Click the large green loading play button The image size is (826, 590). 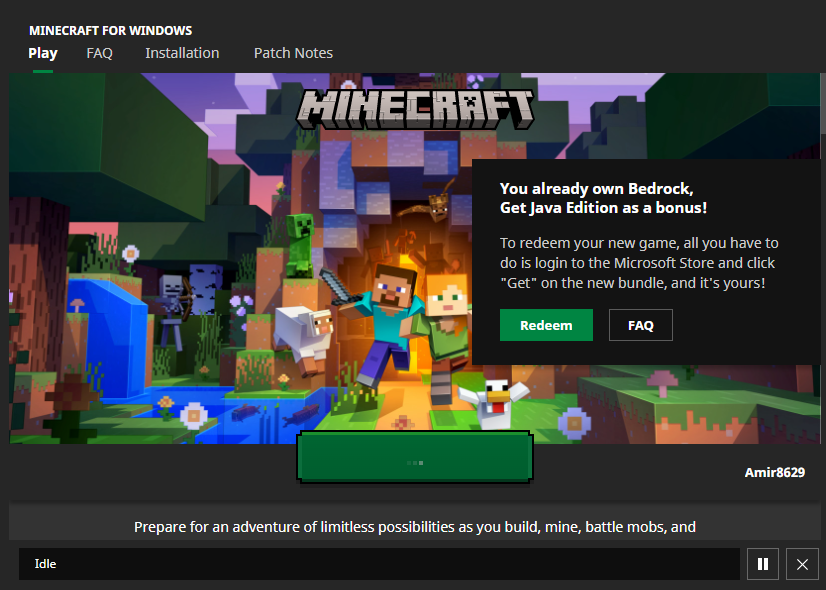coord(415,457)
